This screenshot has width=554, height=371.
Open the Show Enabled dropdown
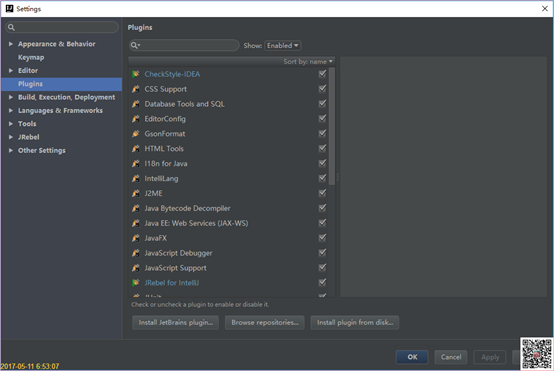coord(283,45)
